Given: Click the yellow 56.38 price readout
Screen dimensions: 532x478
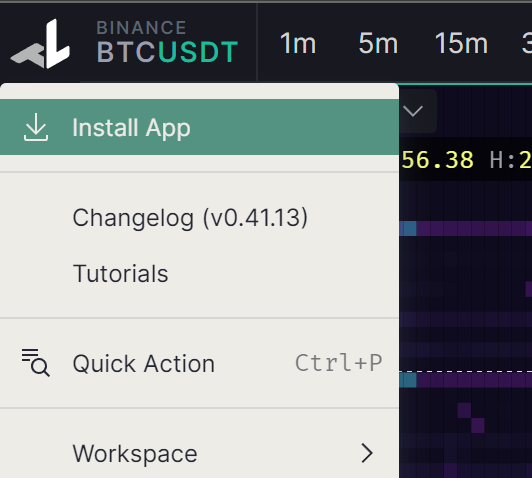Looking at the screenshot, I should click(x=437, y=159).
